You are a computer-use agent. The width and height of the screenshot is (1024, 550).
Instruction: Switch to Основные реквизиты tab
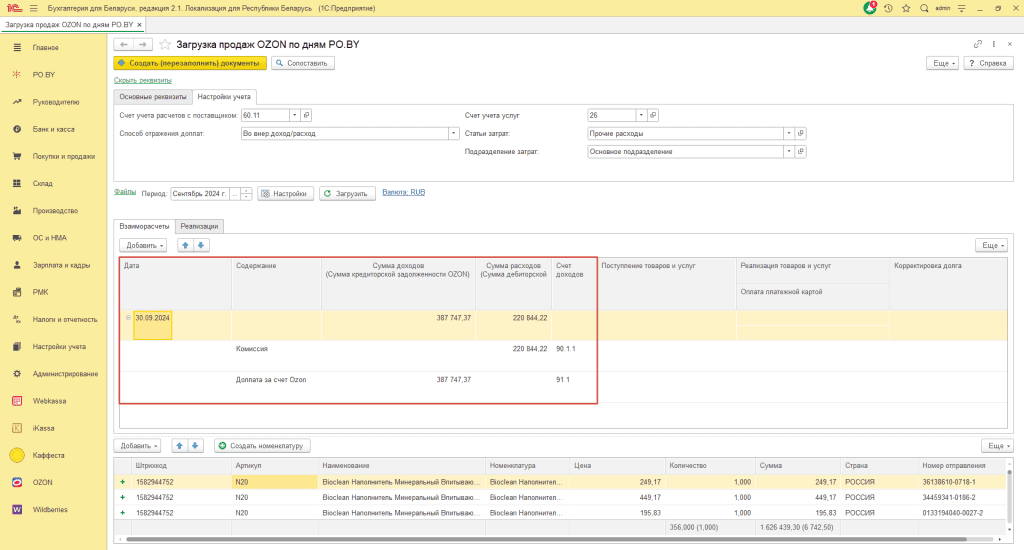point(153,97)
